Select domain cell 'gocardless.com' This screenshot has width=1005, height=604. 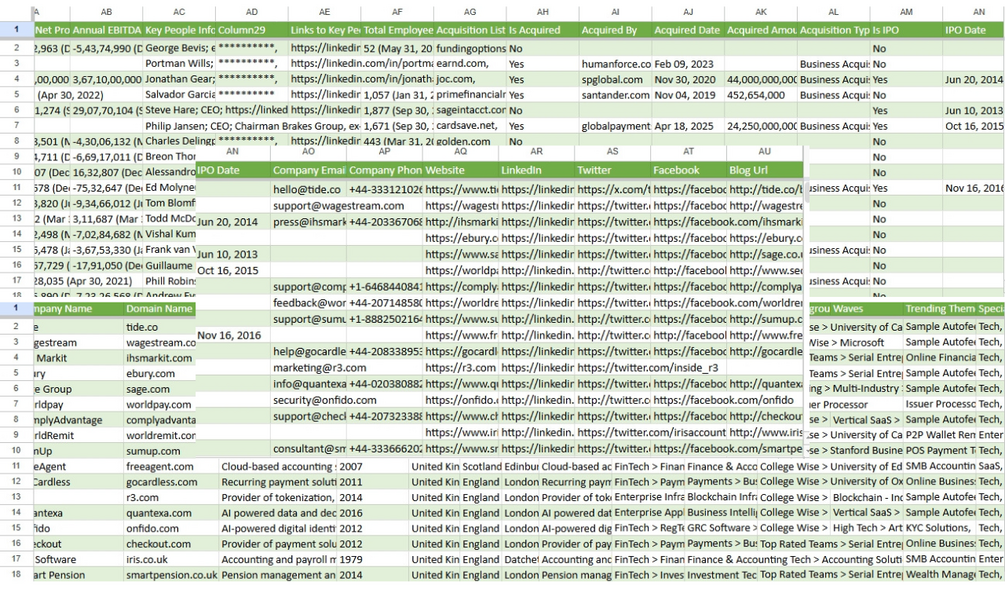pos(170,482)
